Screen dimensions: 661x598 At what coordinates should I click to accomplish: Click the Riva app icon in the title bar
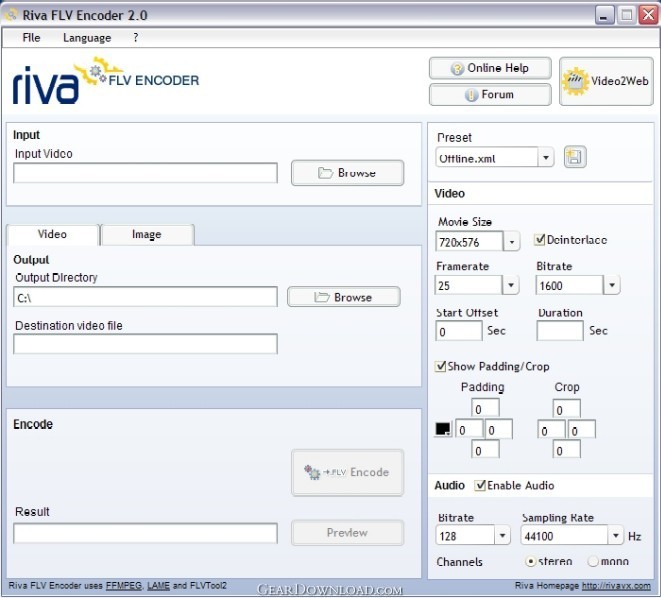click(x=11, y=15)
